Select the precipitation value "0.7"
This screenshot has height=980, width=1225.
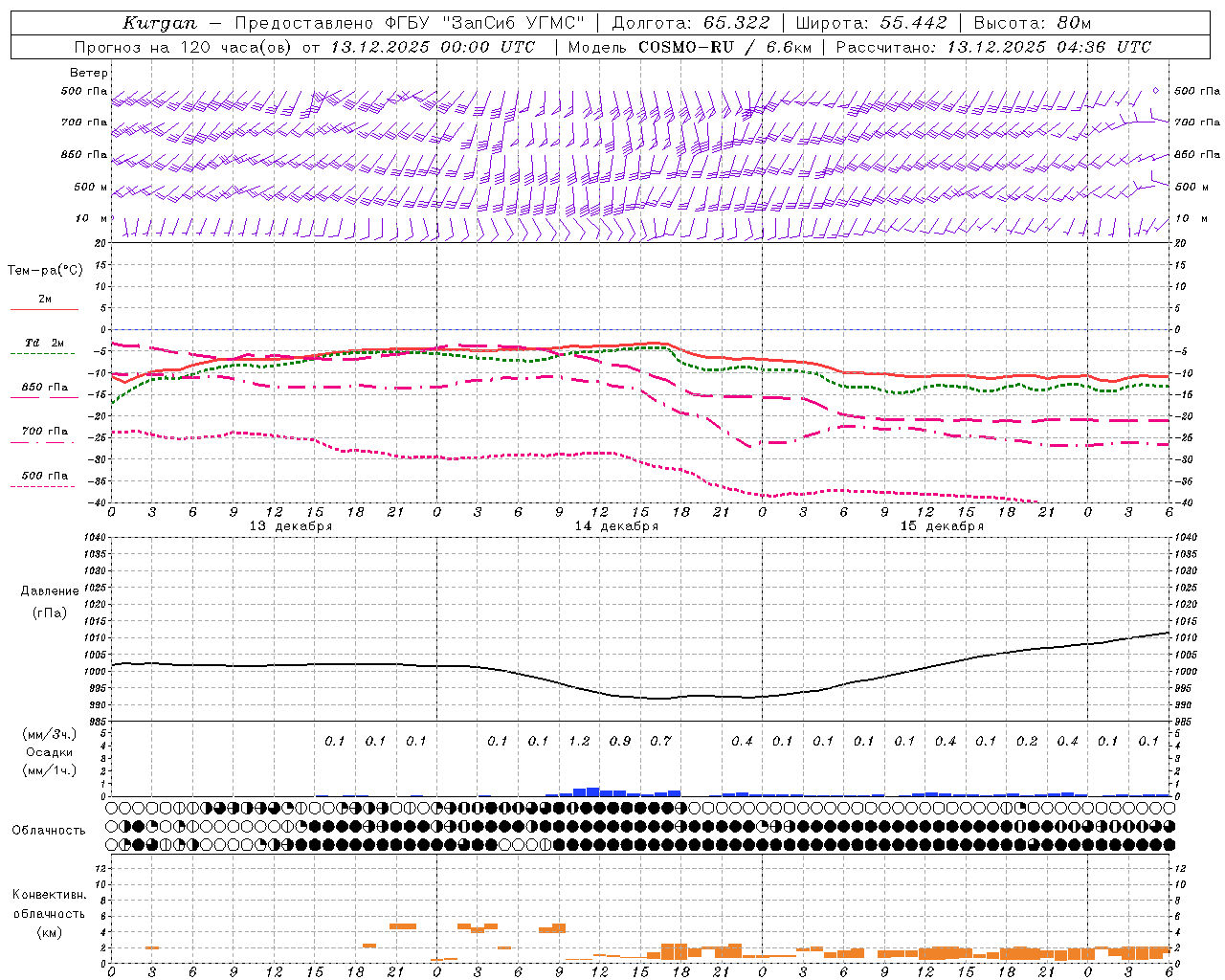[660, 741]
